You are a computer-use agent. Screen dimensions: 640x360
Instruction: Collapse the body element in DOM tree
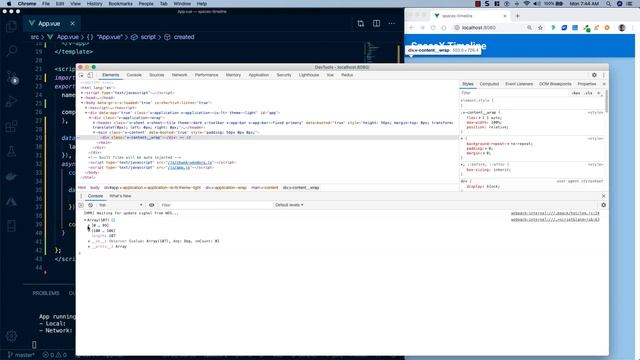(82, 103)
